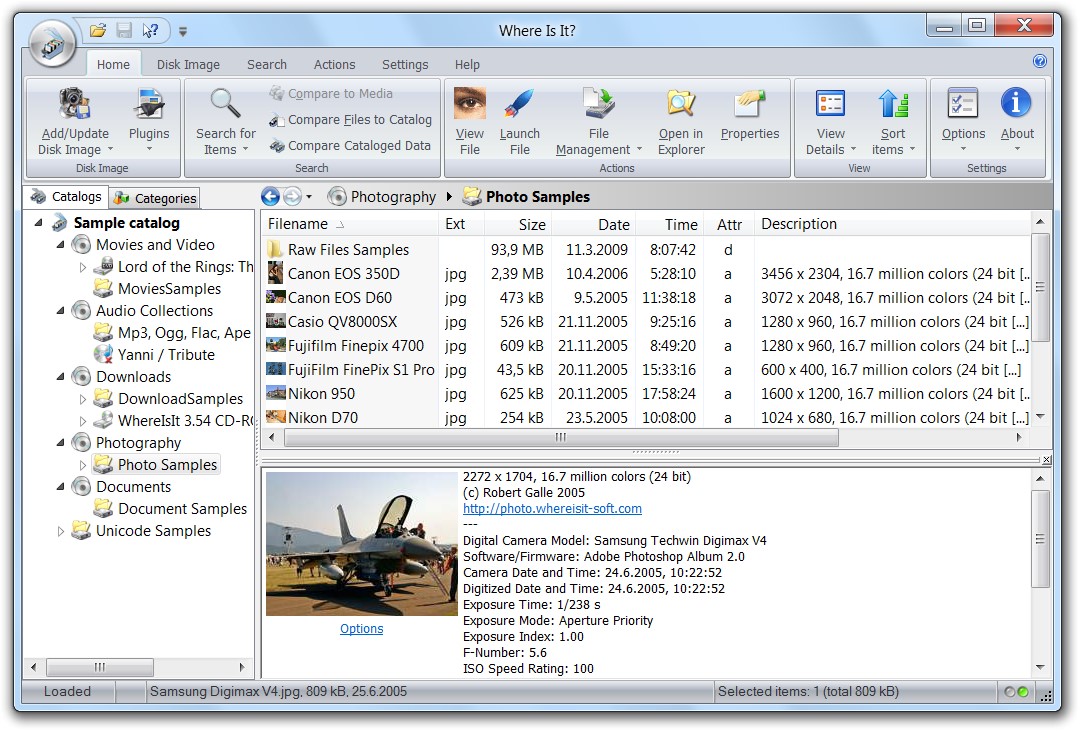This screenshot has height=731, width=1080.
Task: Click the file list horizontal scrollbar
Action: pos(561,438)
